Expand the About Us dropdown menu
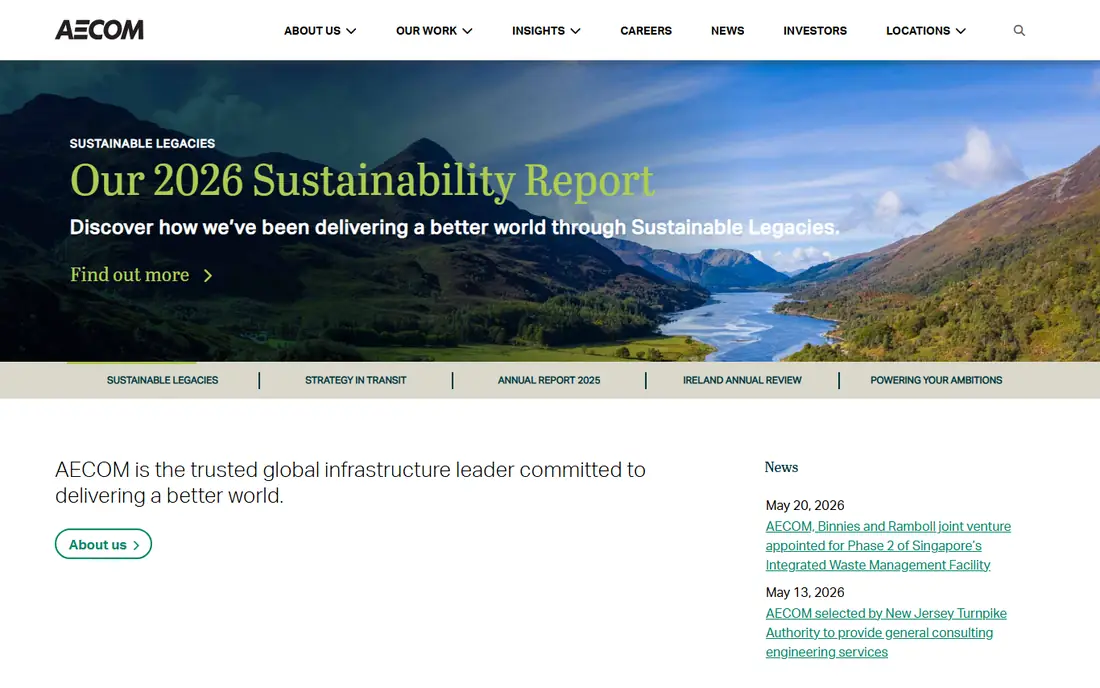 320,31
